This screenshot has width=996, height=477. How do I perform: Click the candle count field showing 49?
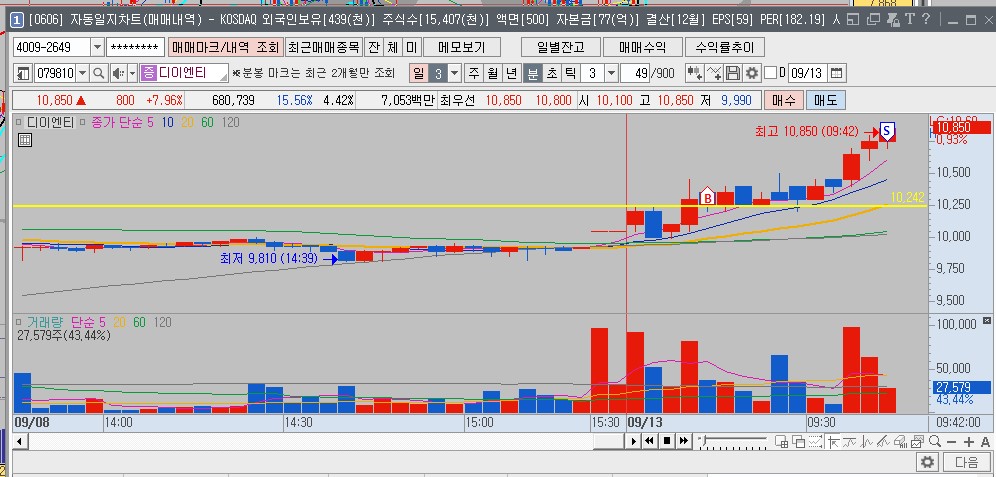(x=636, y=73)
